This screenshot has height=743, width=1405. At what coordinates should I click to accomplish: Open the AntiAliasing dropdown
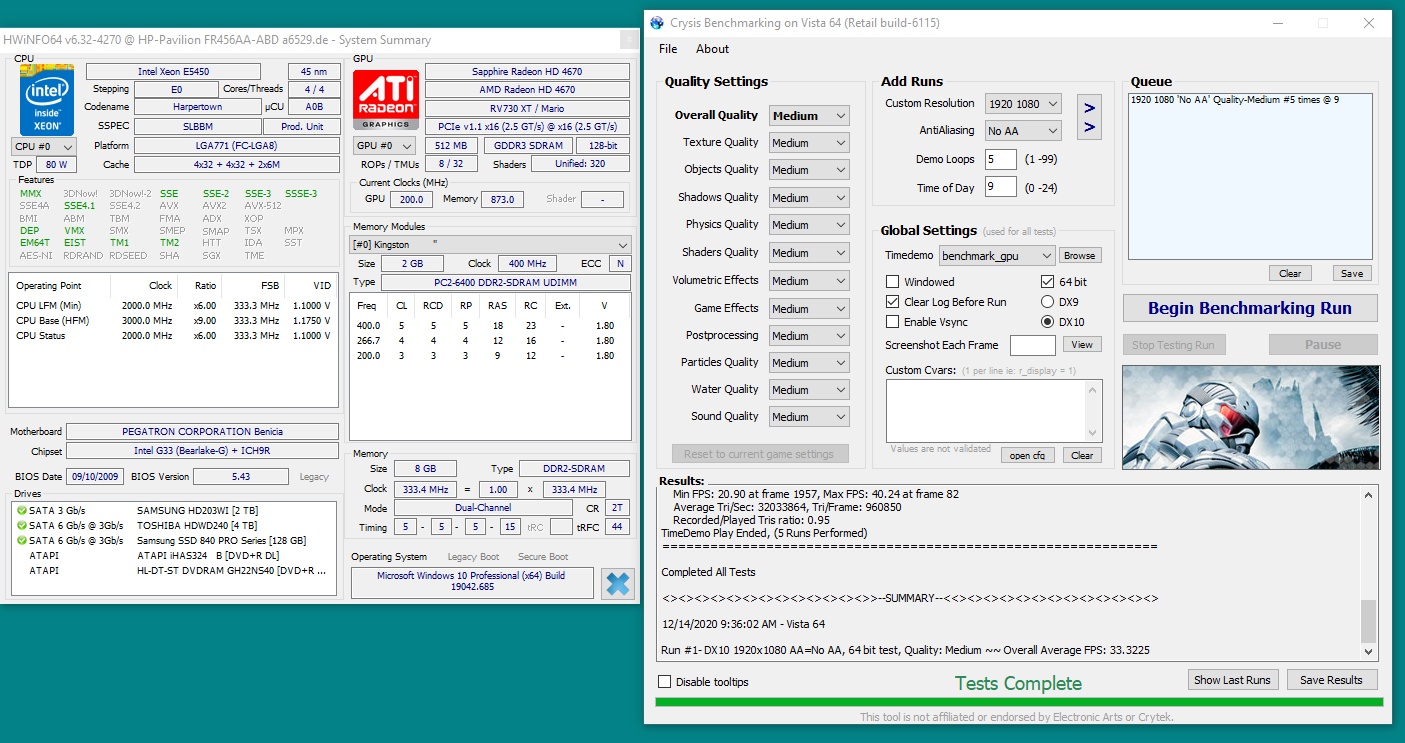1023,131
